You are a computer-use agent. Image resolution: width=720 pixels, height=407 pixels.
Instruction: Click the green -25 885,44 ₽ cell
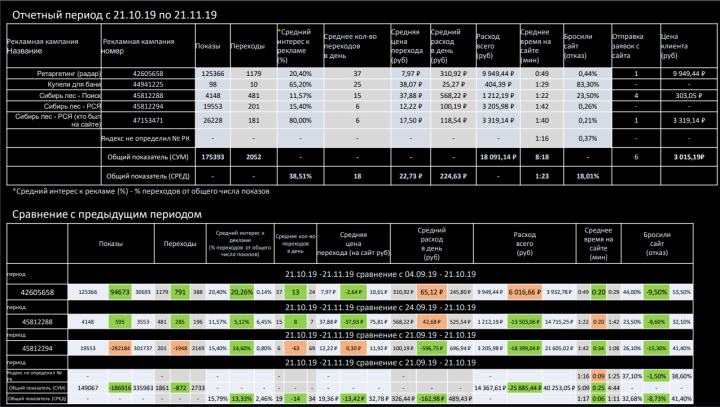[x=524, y=388]
